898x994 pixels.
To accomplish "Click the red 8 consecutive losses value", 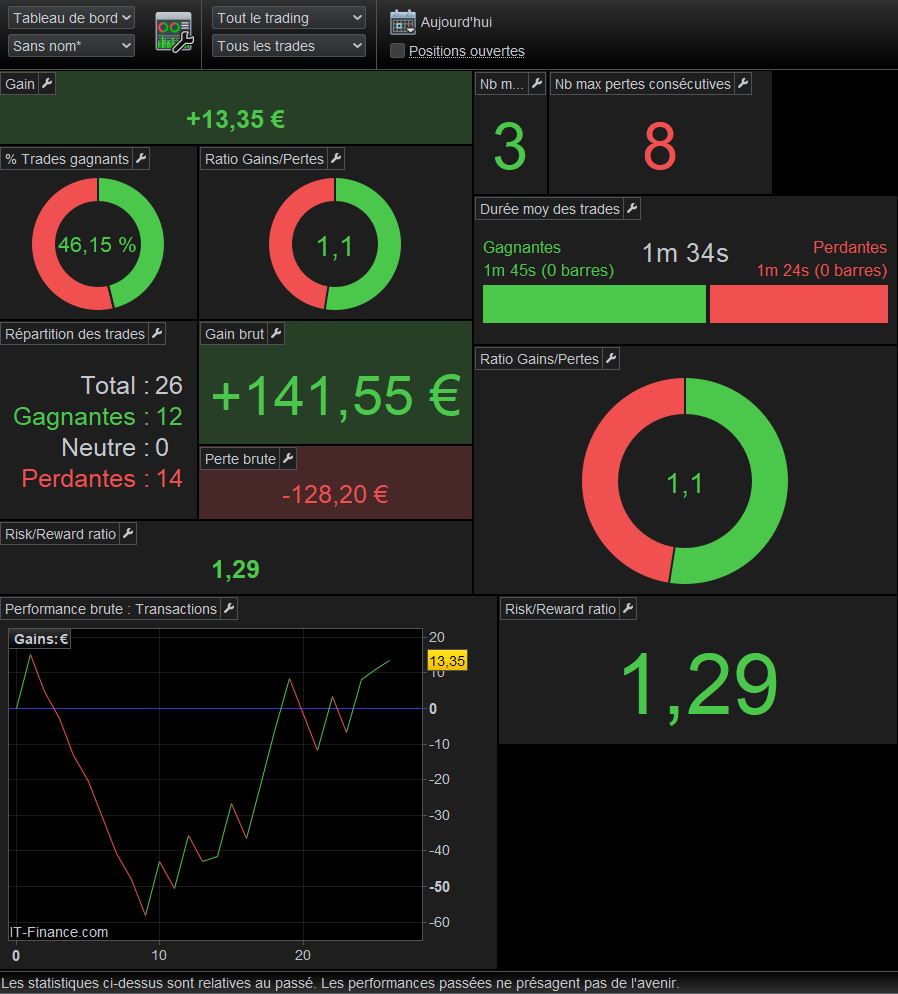I will 660,146.
